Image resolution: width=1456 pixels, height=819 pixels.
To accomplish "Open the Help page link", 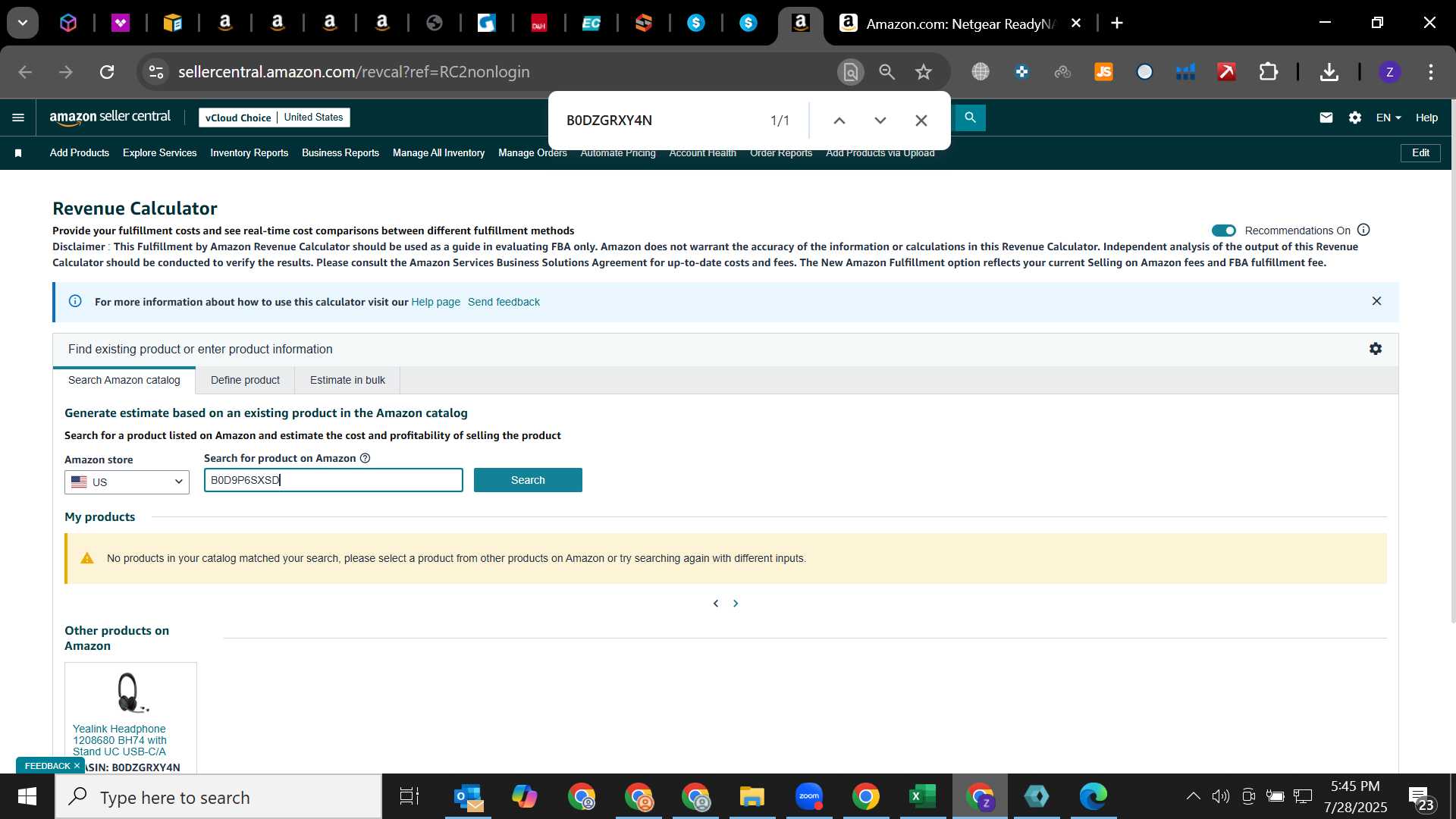I will (x=435, y=302).
